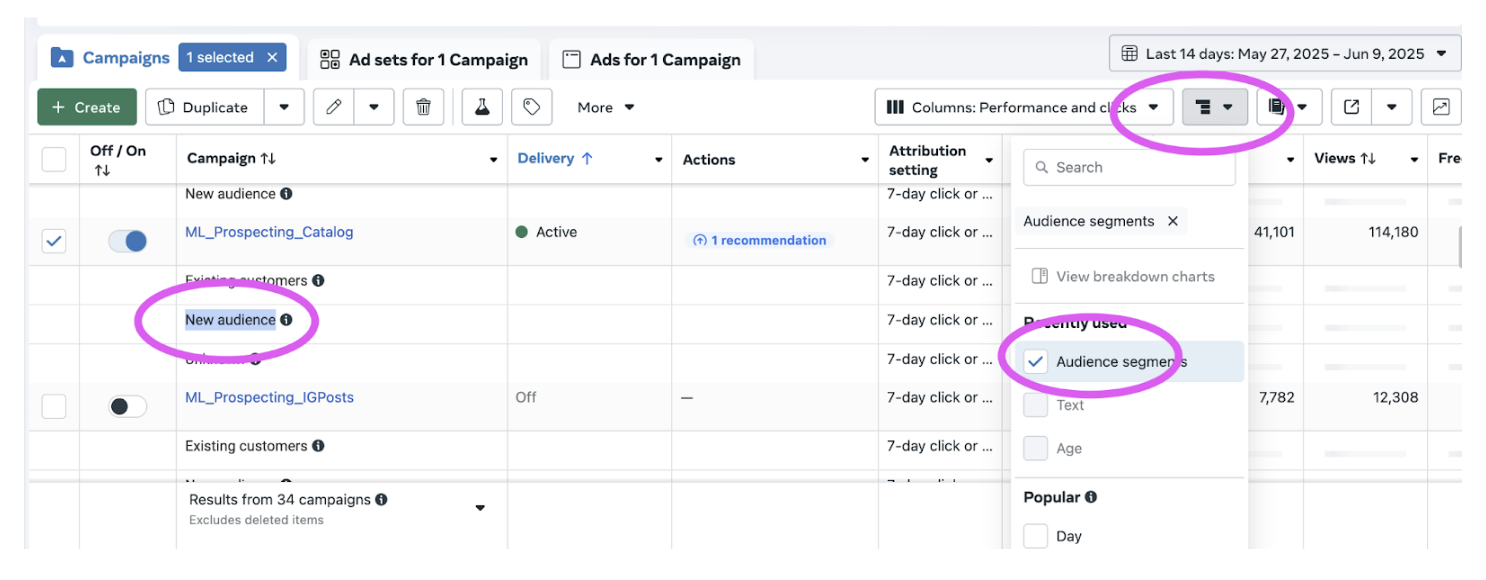Screen dimensions: 1486x580
Task: Open the ML_Prospecting_Catalog campaign link
Action: coord(269,232)
